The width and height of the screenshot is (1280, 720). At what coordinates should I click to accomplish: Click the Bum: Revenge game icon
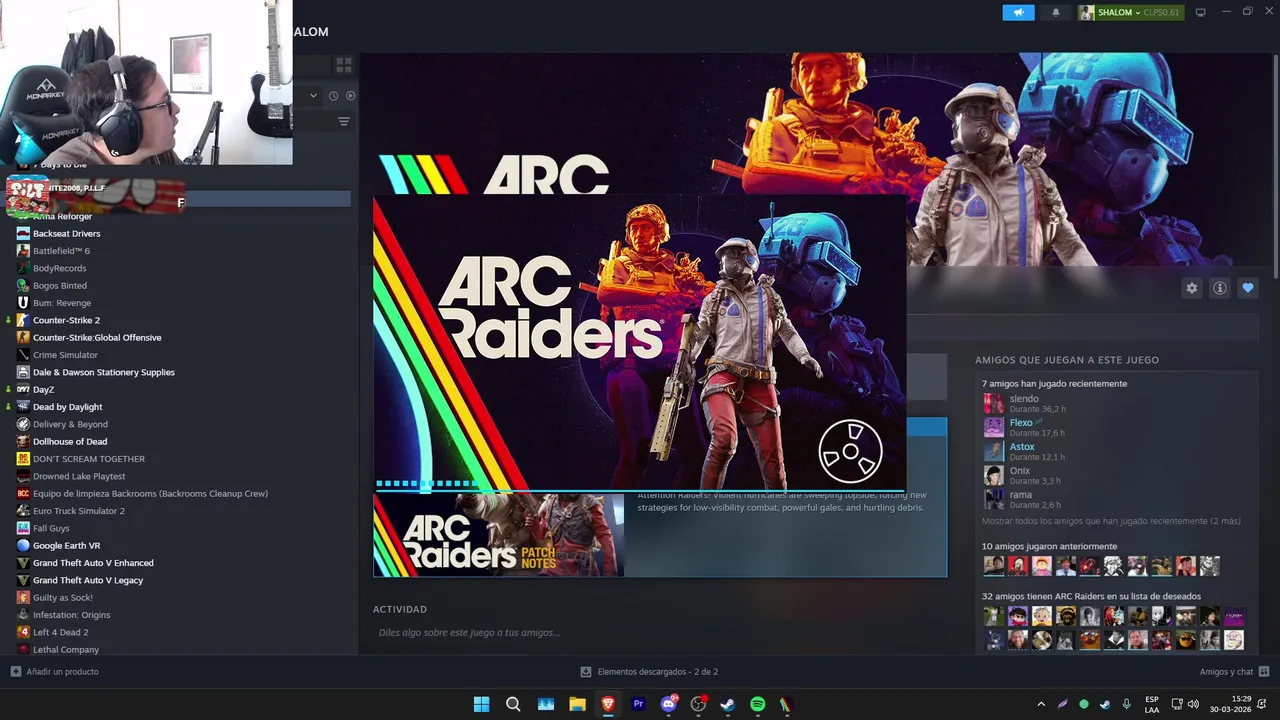(x=23, y=303)
